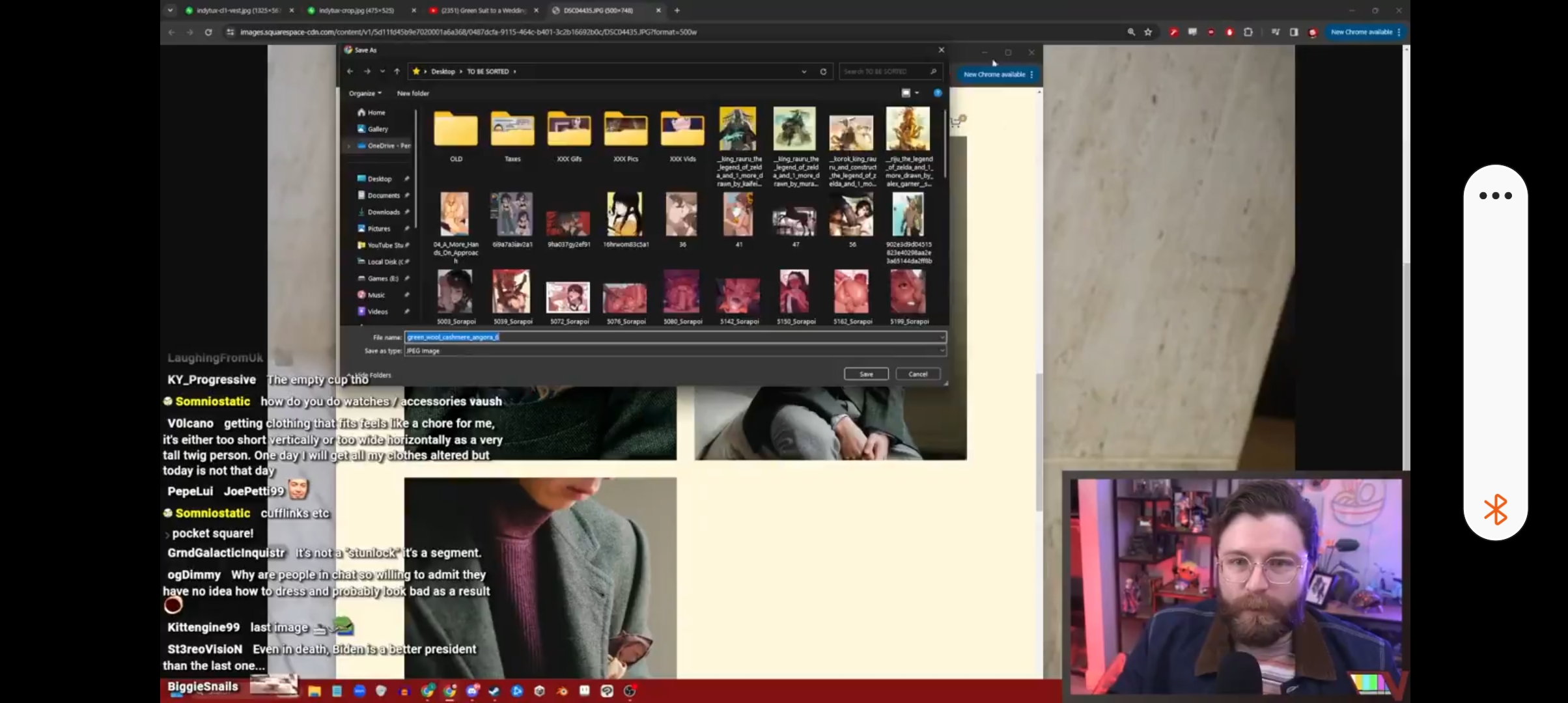Change the view layout icon in Save As
Image resolution: width=1568 pixels, height=703 pixels.
(x=906, y=93)
